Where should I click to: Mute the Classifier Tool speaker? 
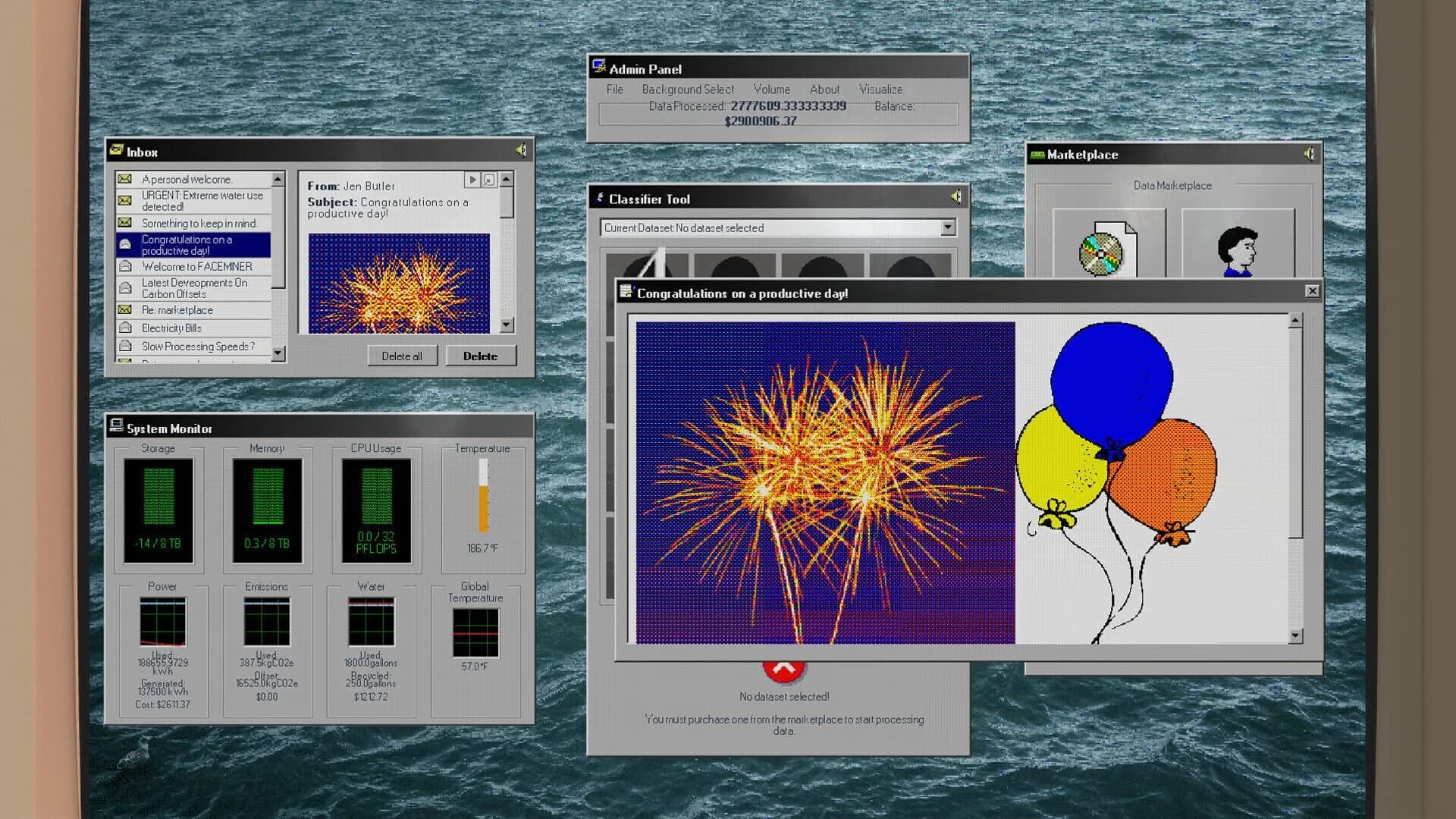pos(956,197)
